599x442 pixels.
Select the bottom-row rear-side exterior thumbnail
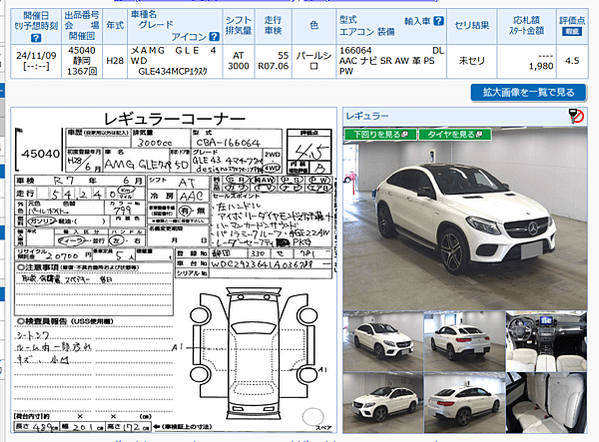[x=465, y=403]
